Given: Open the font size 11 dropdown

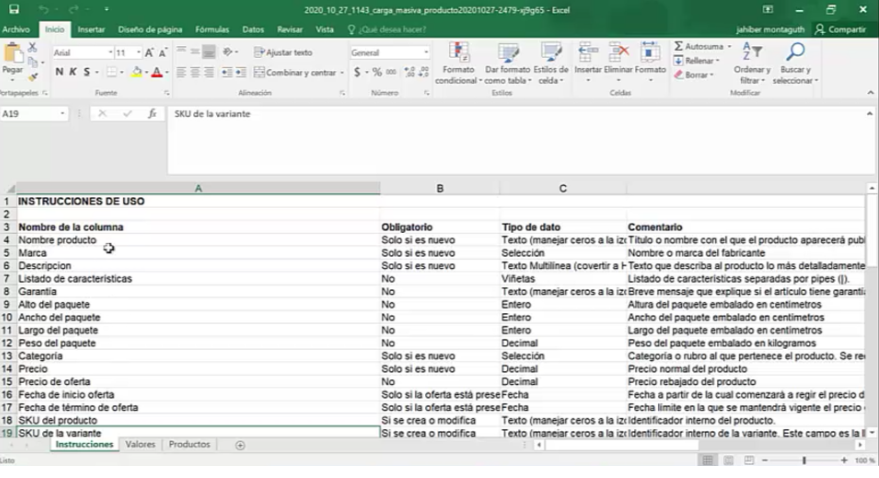Looking at the screenshot, I should coord(138,52).
